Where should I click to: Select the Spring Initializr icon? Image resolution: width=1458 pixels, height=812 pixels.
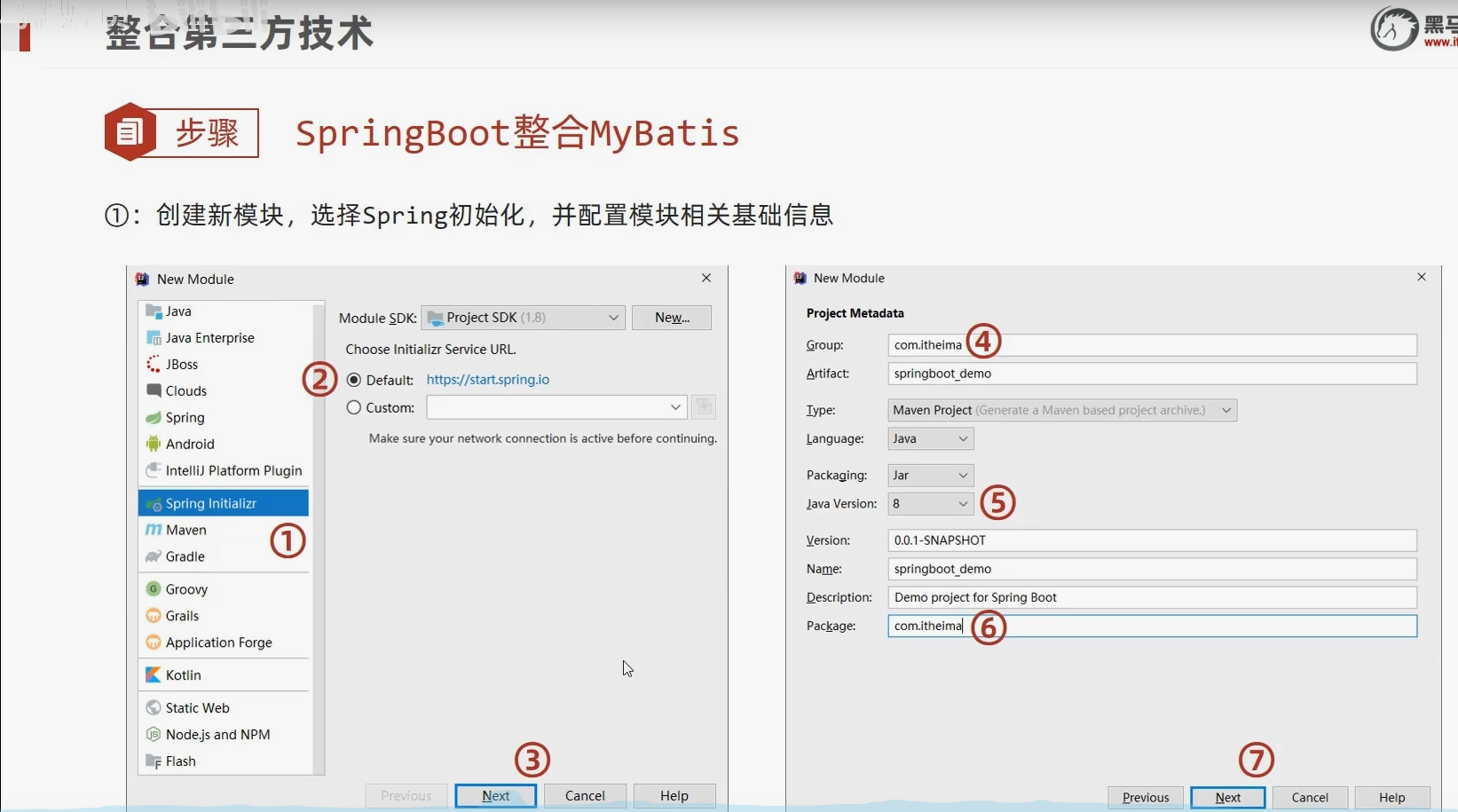[x=154, y=504]
